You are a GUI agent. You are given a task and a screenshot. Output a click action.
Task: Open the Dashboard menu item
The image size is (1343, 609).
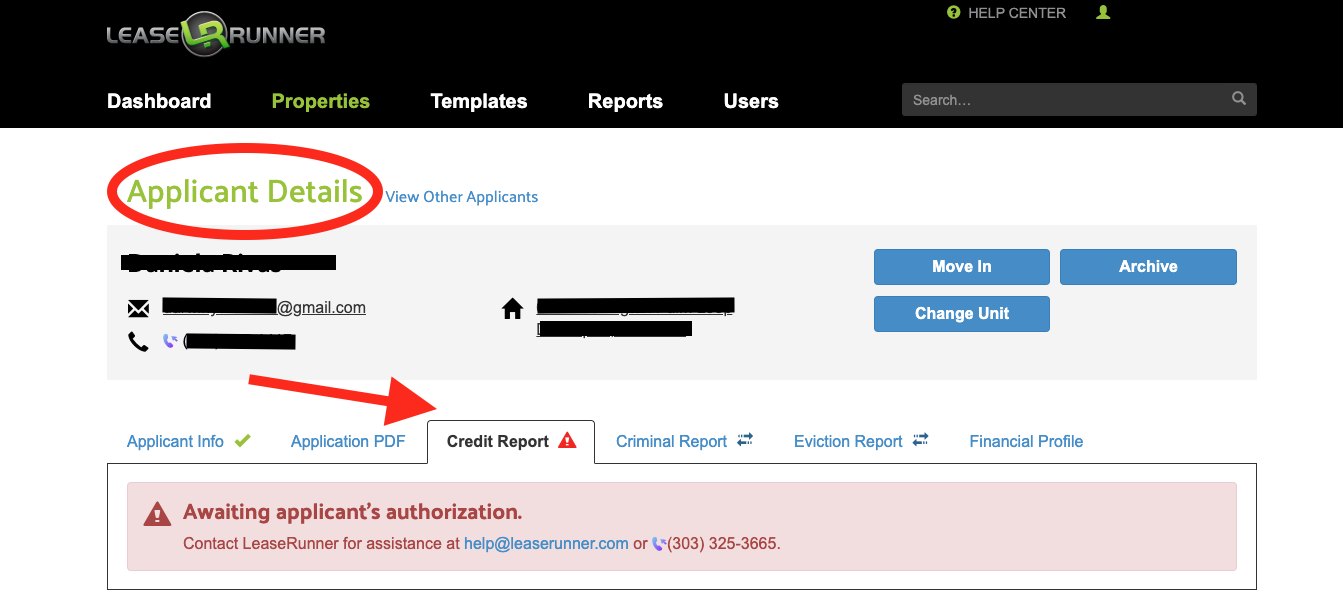pos(159,101)
